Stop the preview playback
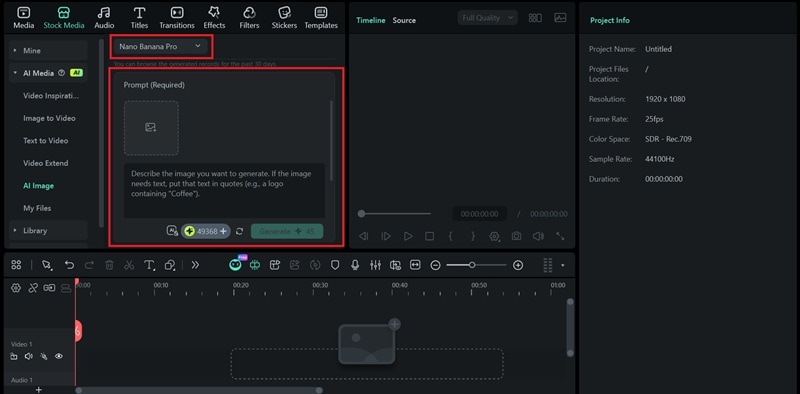 pyautogui.click(x=430, y=236)
